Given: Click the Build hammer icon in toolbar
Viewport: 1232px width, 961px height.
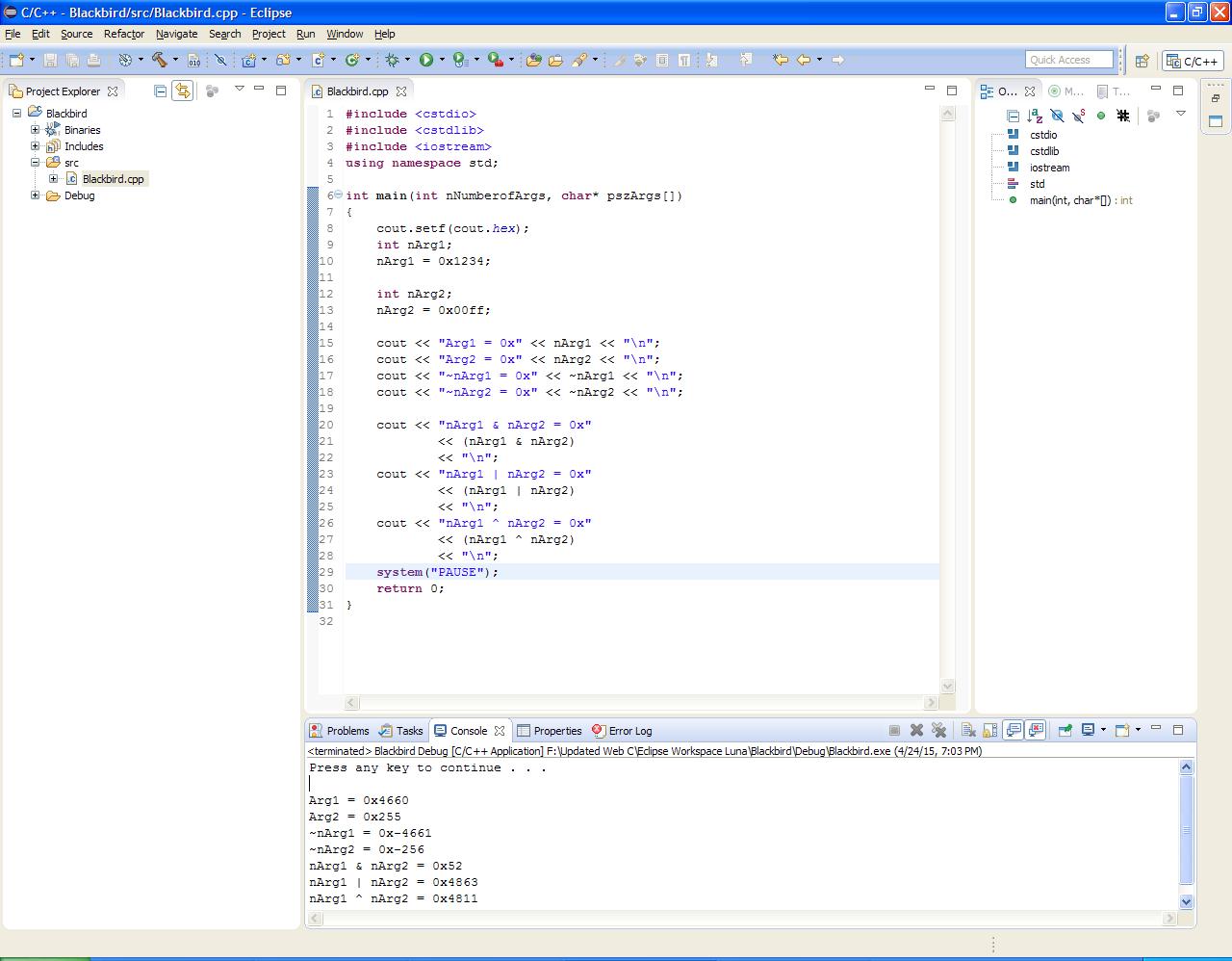Looking at the screenshot, I should pyautogui.click(x=159, y=60).
